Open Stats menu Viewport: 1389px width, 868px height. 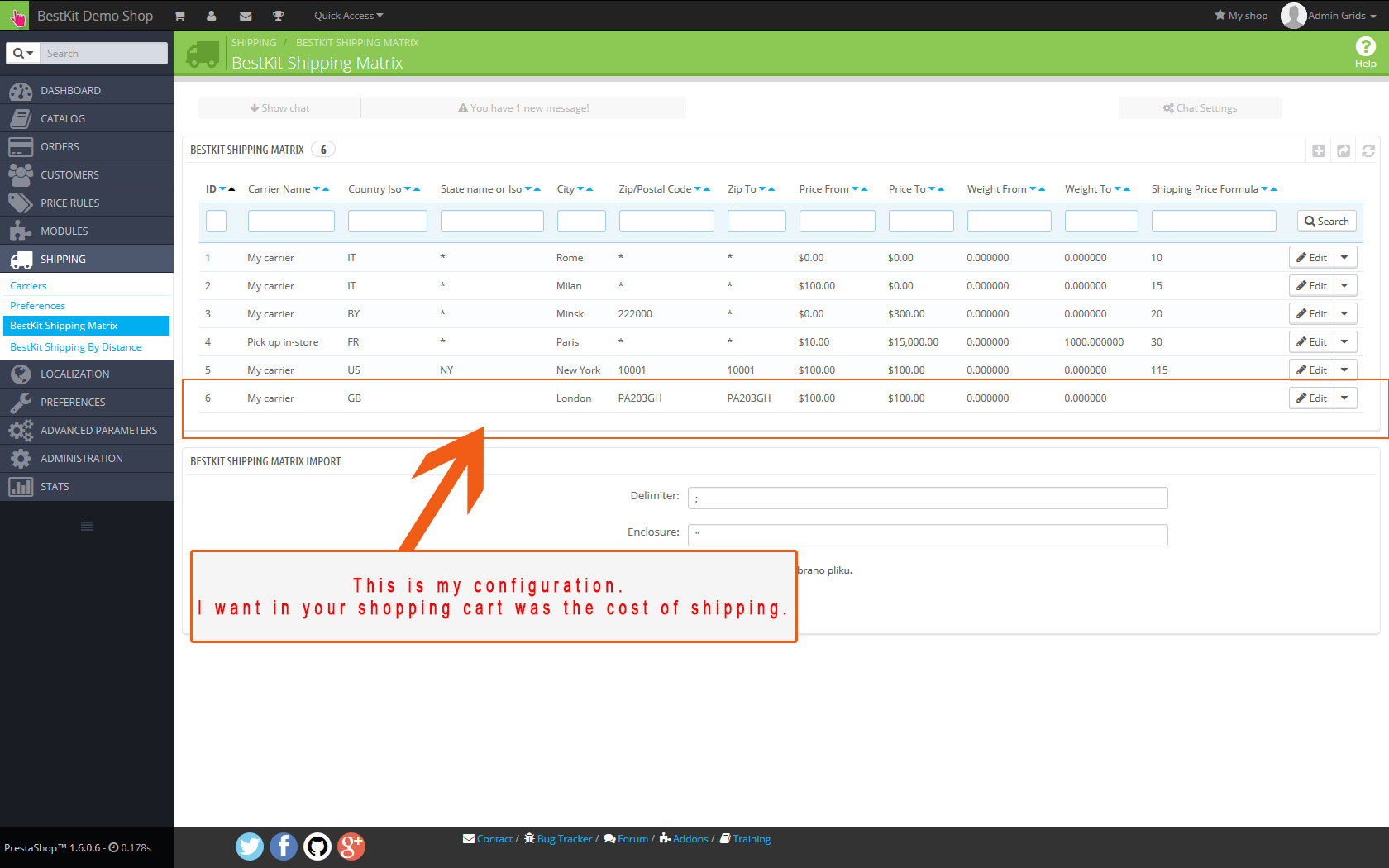tap(87, 486)
